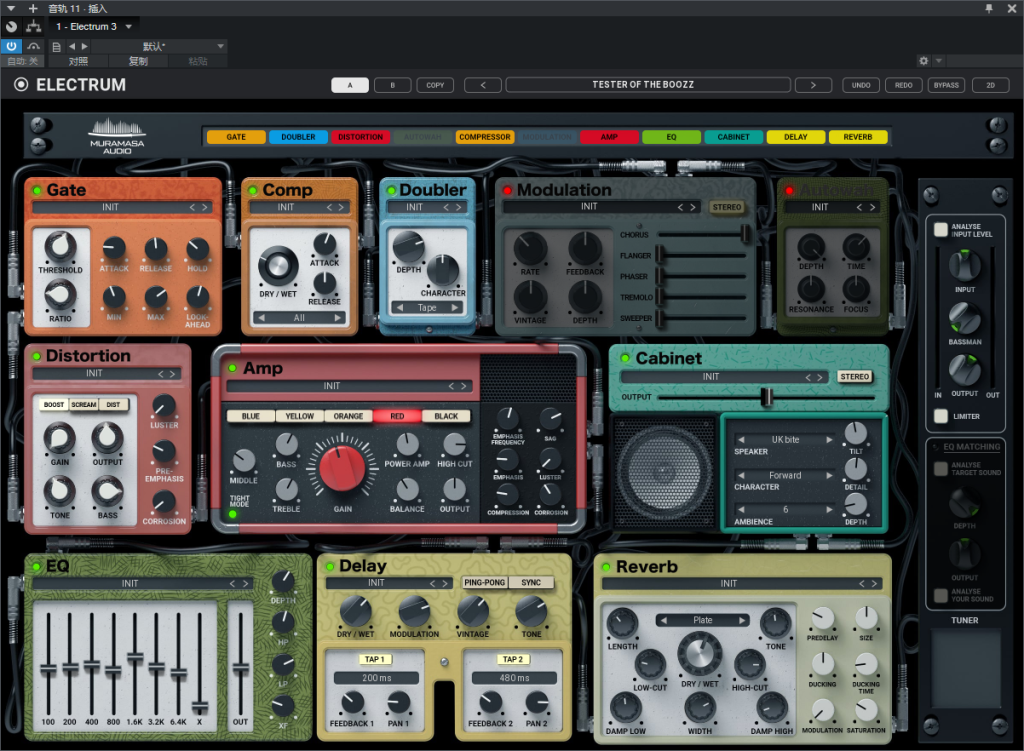
Task: Click the Muramasa Audio logo
Action: click(x=117, y=136)
